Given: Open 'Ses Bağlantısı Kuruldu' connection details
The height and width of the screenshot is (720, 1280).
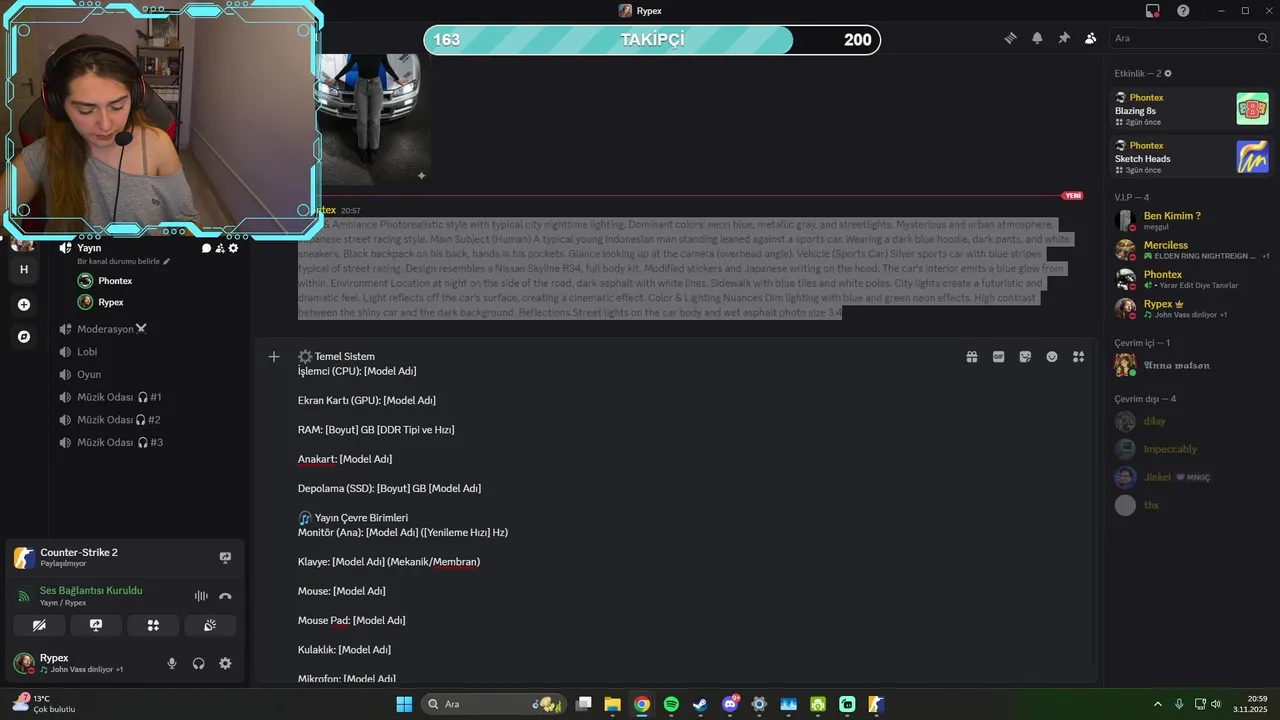Looking at the screenshot, I should click(x=91, y=591).
